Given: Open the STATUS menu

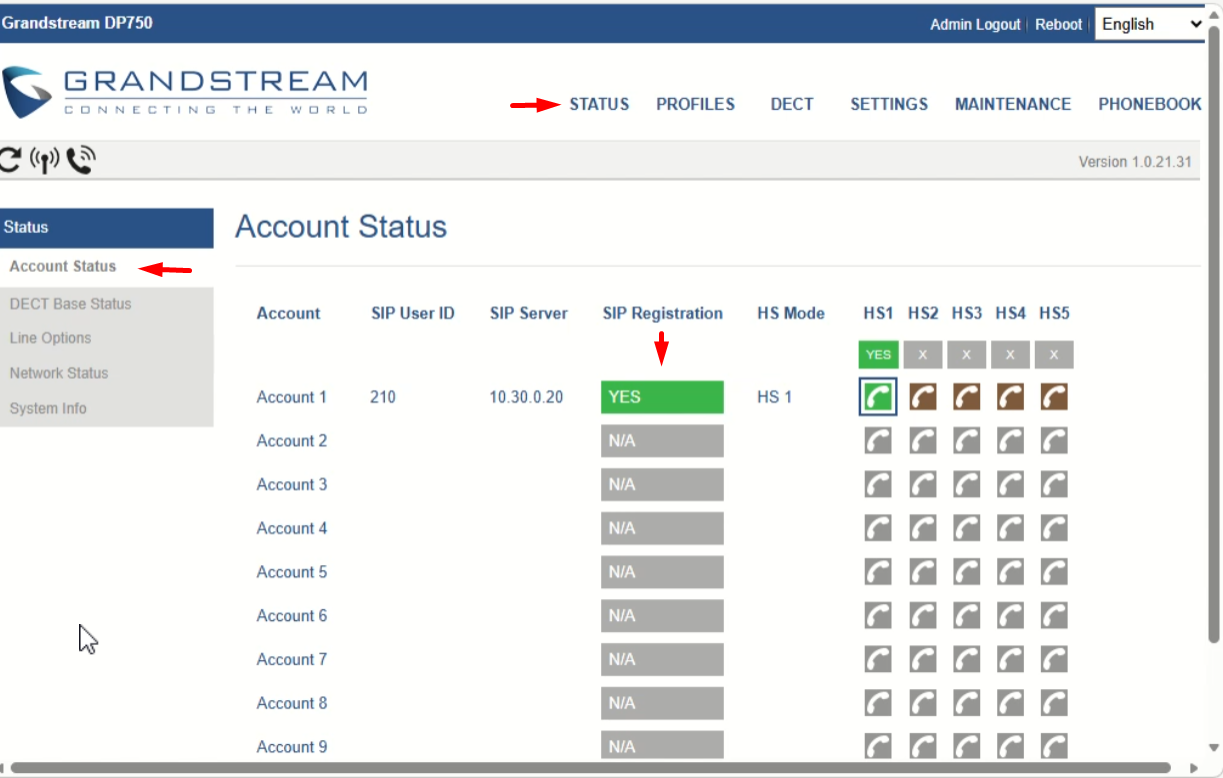Looking at the screenshot, I should coord(599,104).
